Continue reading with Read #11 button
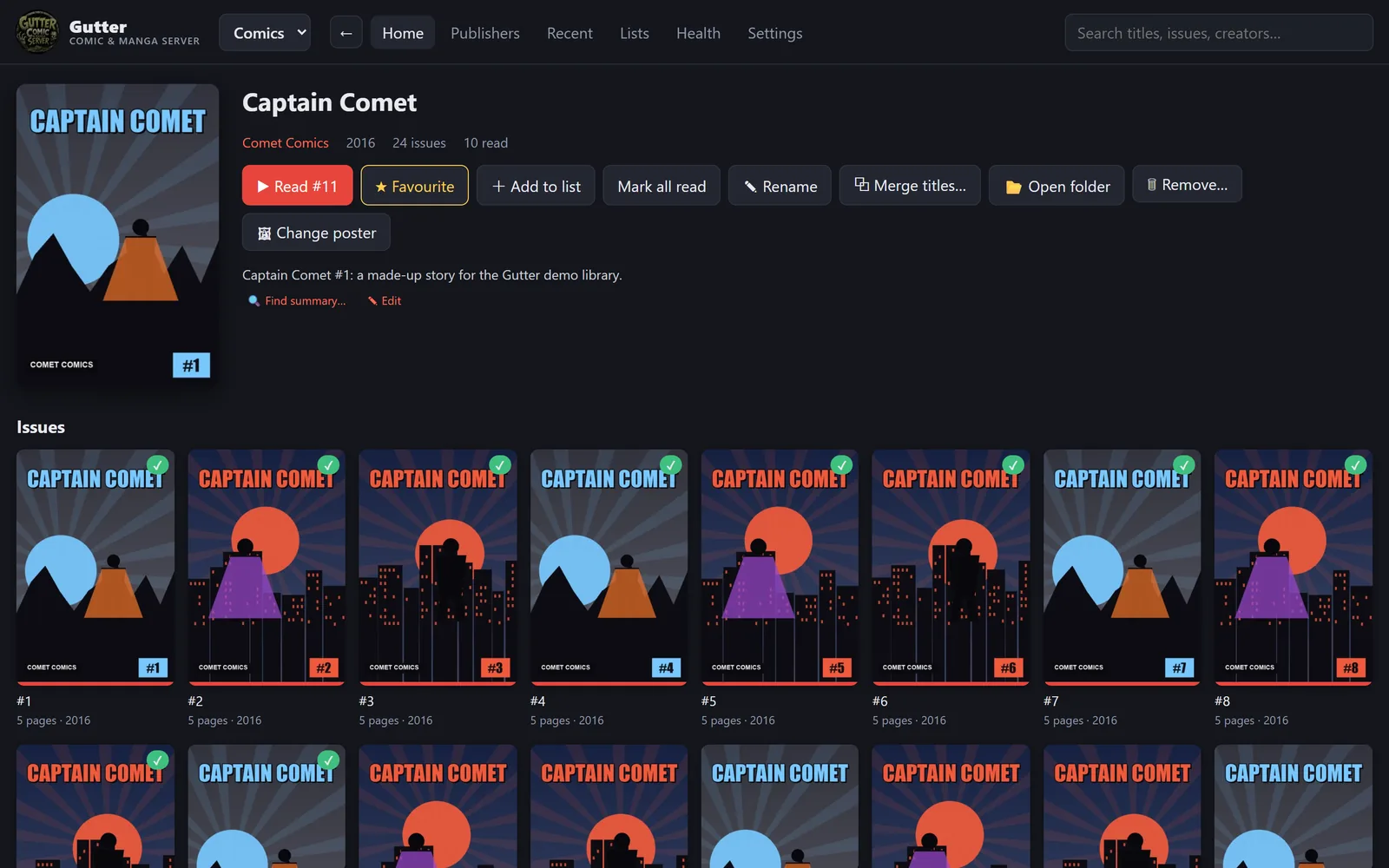Viewport: 1389px width, 868px height. point(298,186)
